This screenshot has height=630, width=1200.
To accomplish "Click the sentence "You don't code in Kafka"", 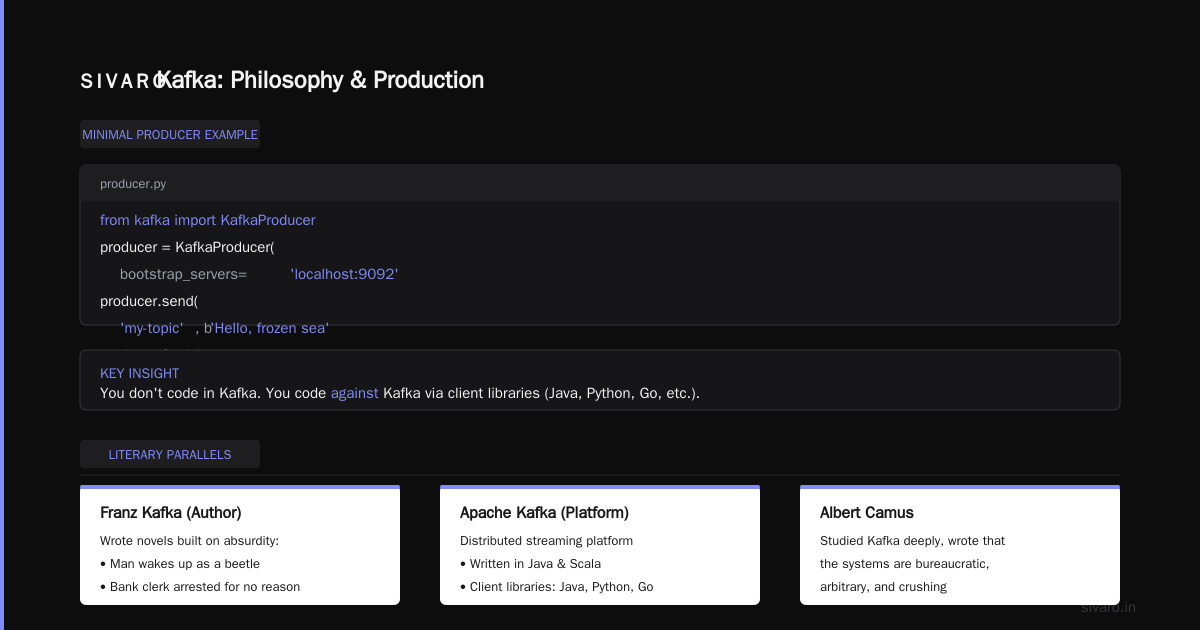I will pos(181,393).
